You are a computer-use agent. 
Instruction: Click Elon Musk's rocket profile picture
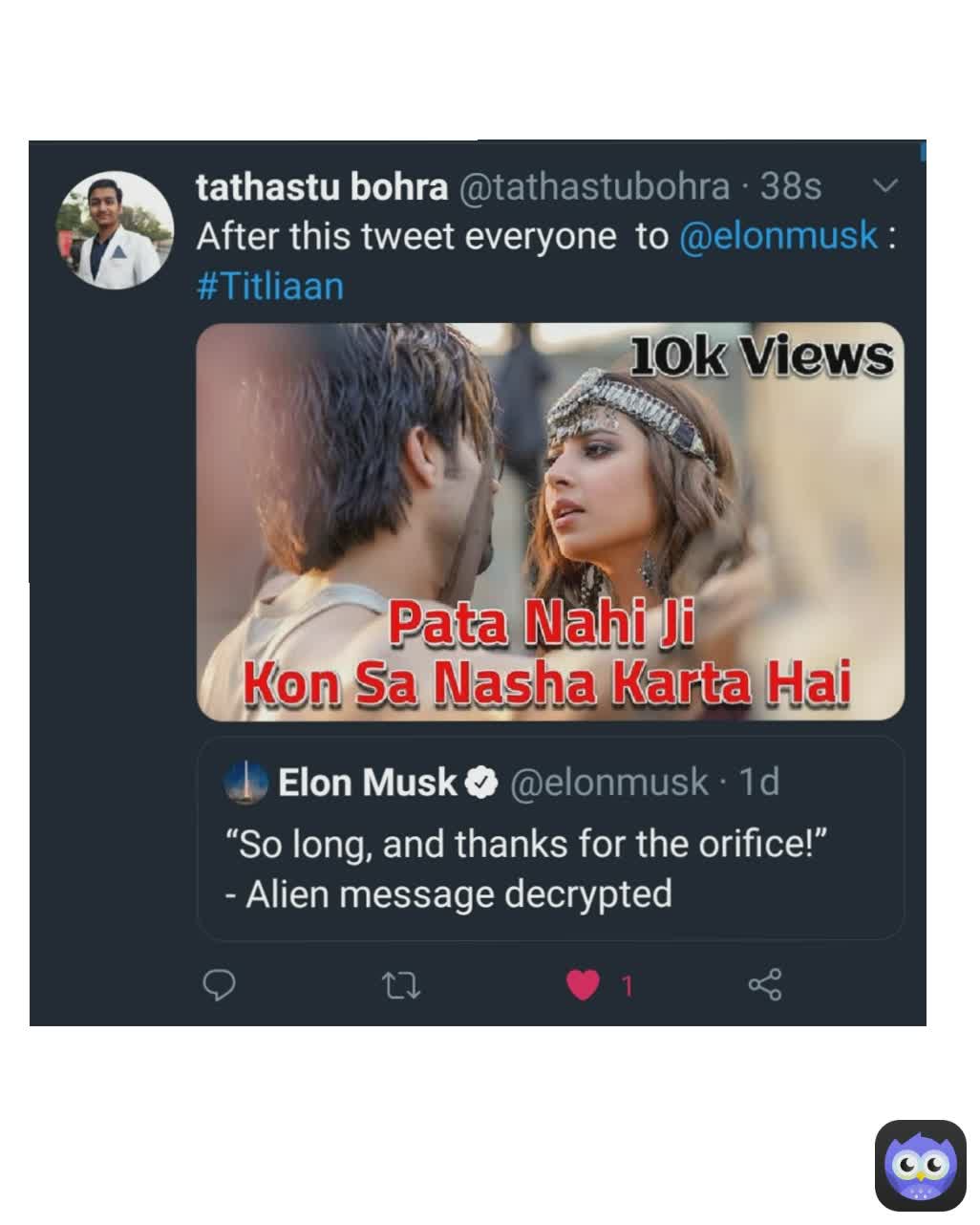tap(245, 782)
